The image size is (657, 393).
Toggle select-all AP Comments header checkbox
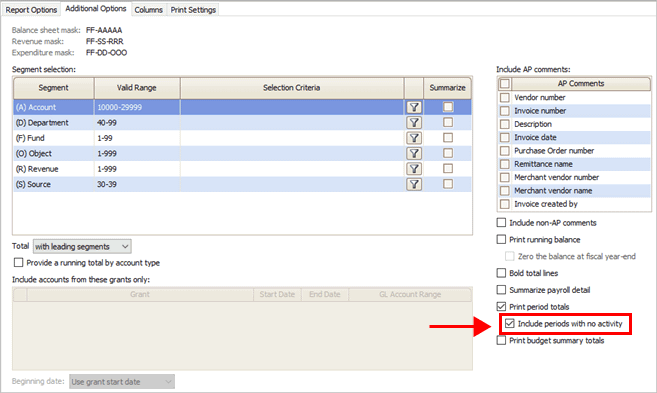505,83
